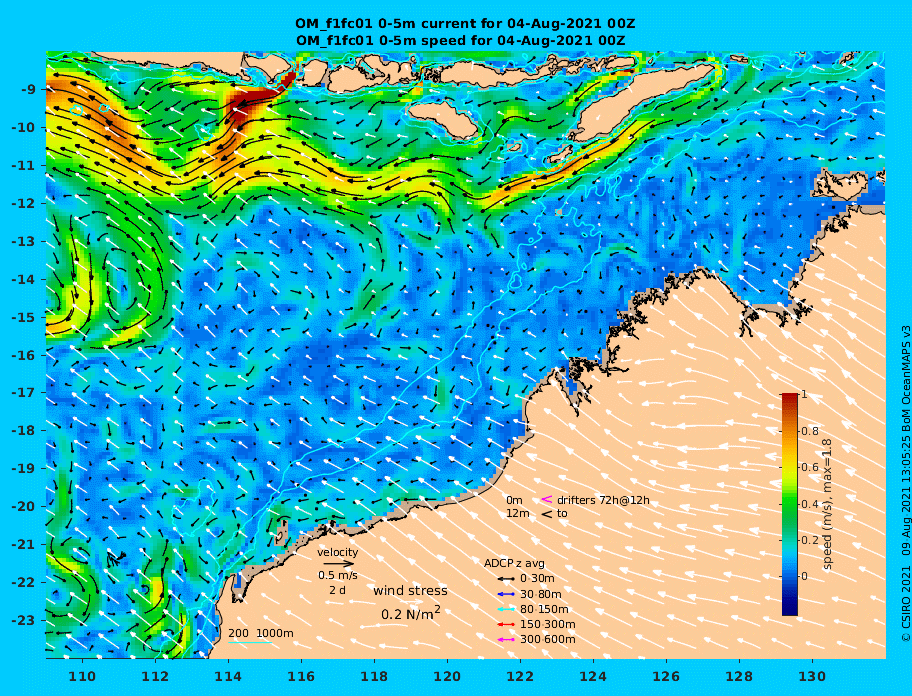Click longitude axis label '110'
The width and height of the screenshot is (912, 696).
[82, 676]
